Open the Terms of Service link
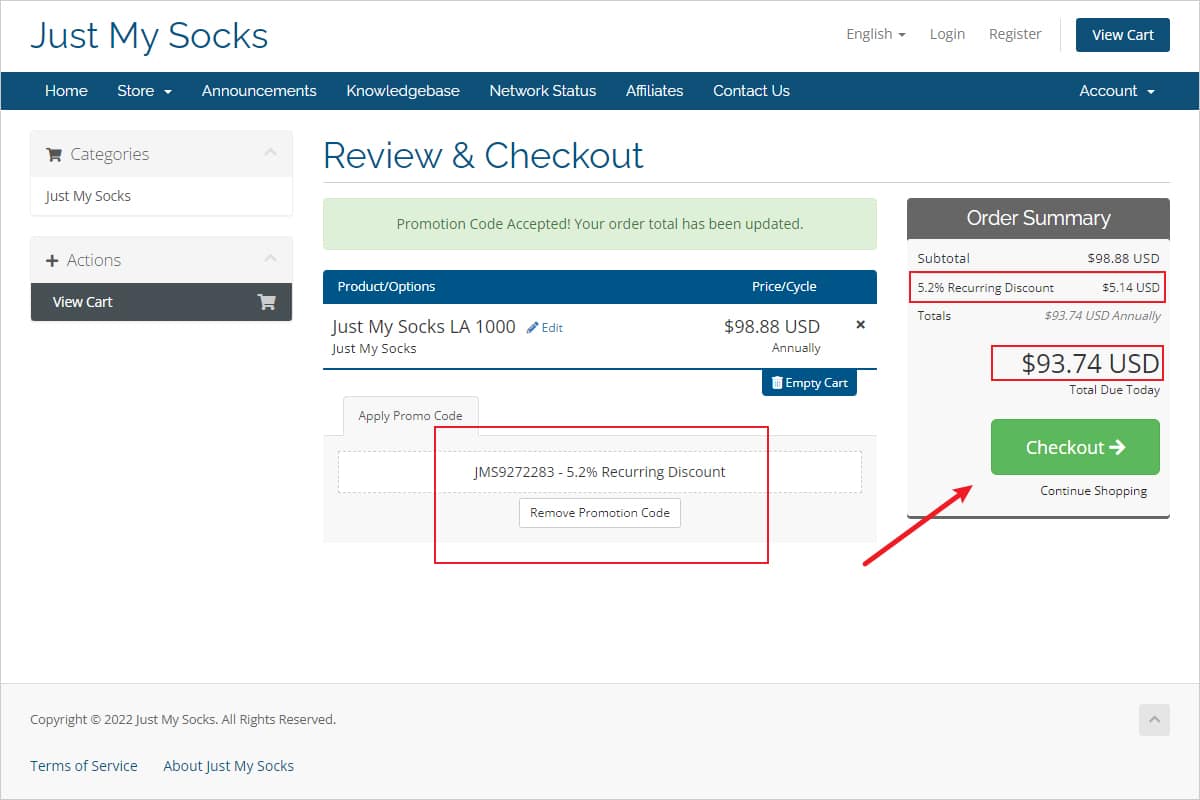Image resolution: width=1200 pixels, height=800 pixels. [x=84, y=766]
